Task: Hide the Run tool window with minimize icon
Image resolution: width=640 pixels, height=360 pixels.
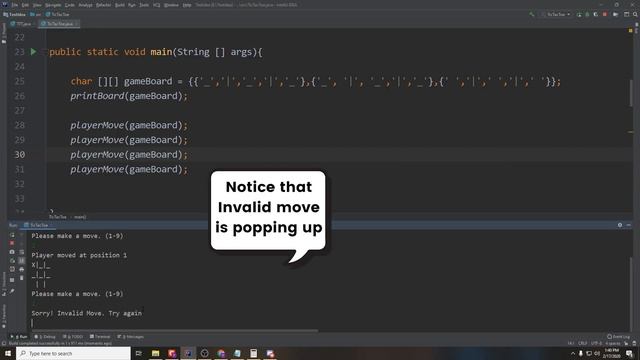Action: (x=629, y=225)
